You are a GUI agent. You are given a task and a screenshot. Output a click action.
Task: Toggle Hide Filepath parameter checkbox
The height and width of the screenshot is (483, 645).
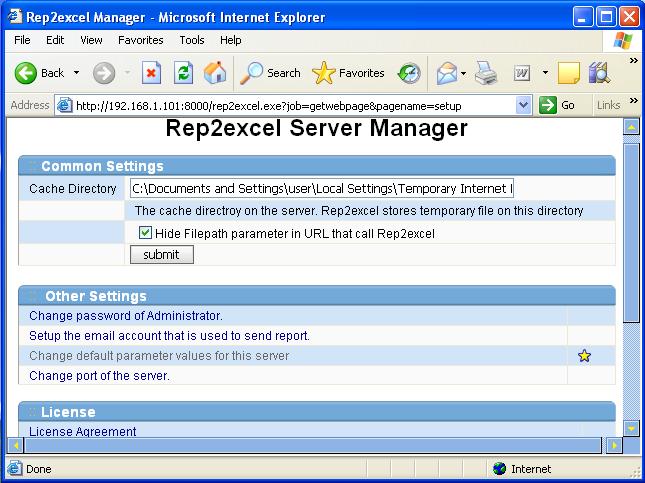pos(145,232)
